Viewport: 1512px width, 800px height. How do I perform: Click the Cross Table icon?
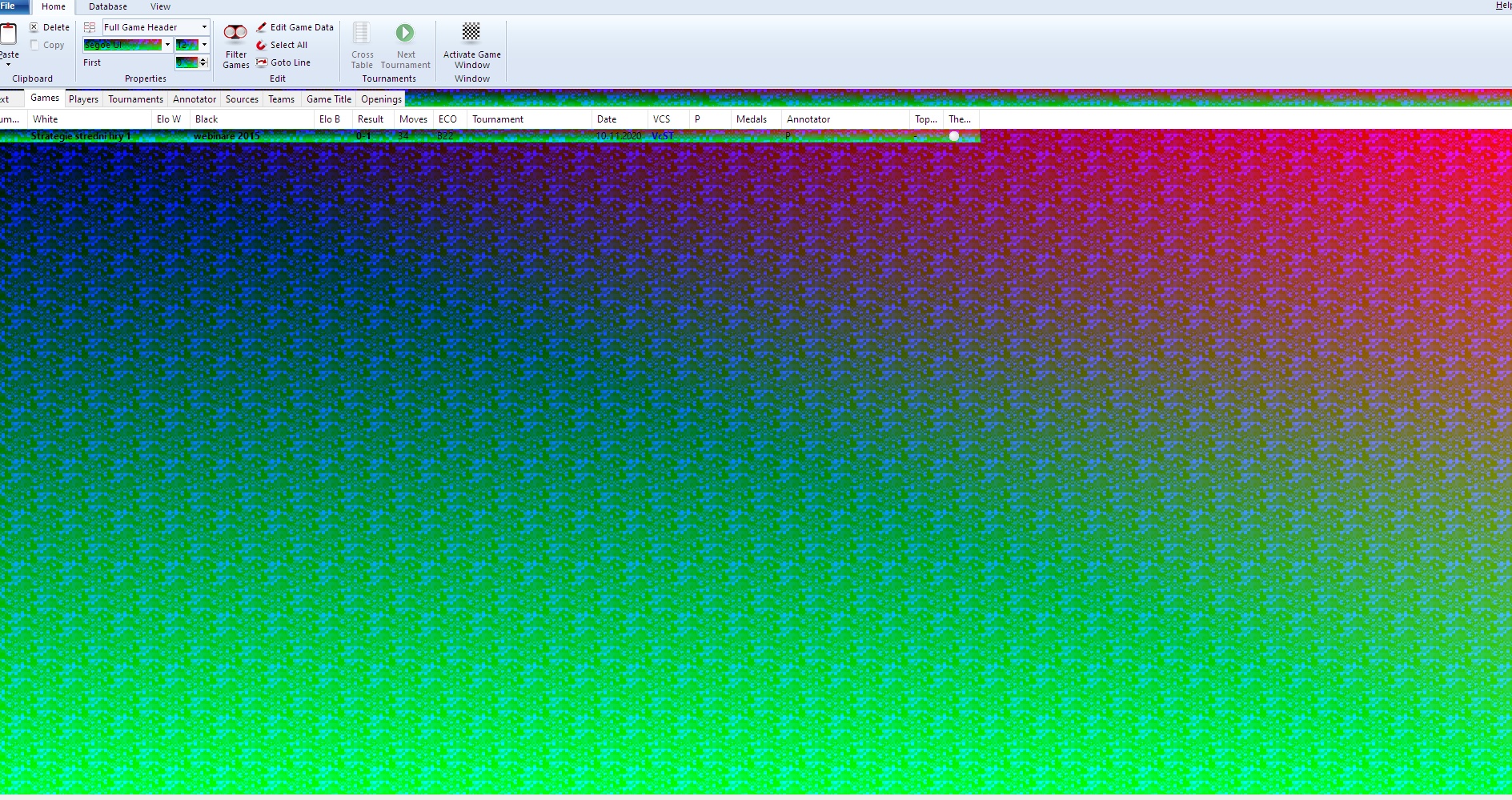[x=362, y=33]
